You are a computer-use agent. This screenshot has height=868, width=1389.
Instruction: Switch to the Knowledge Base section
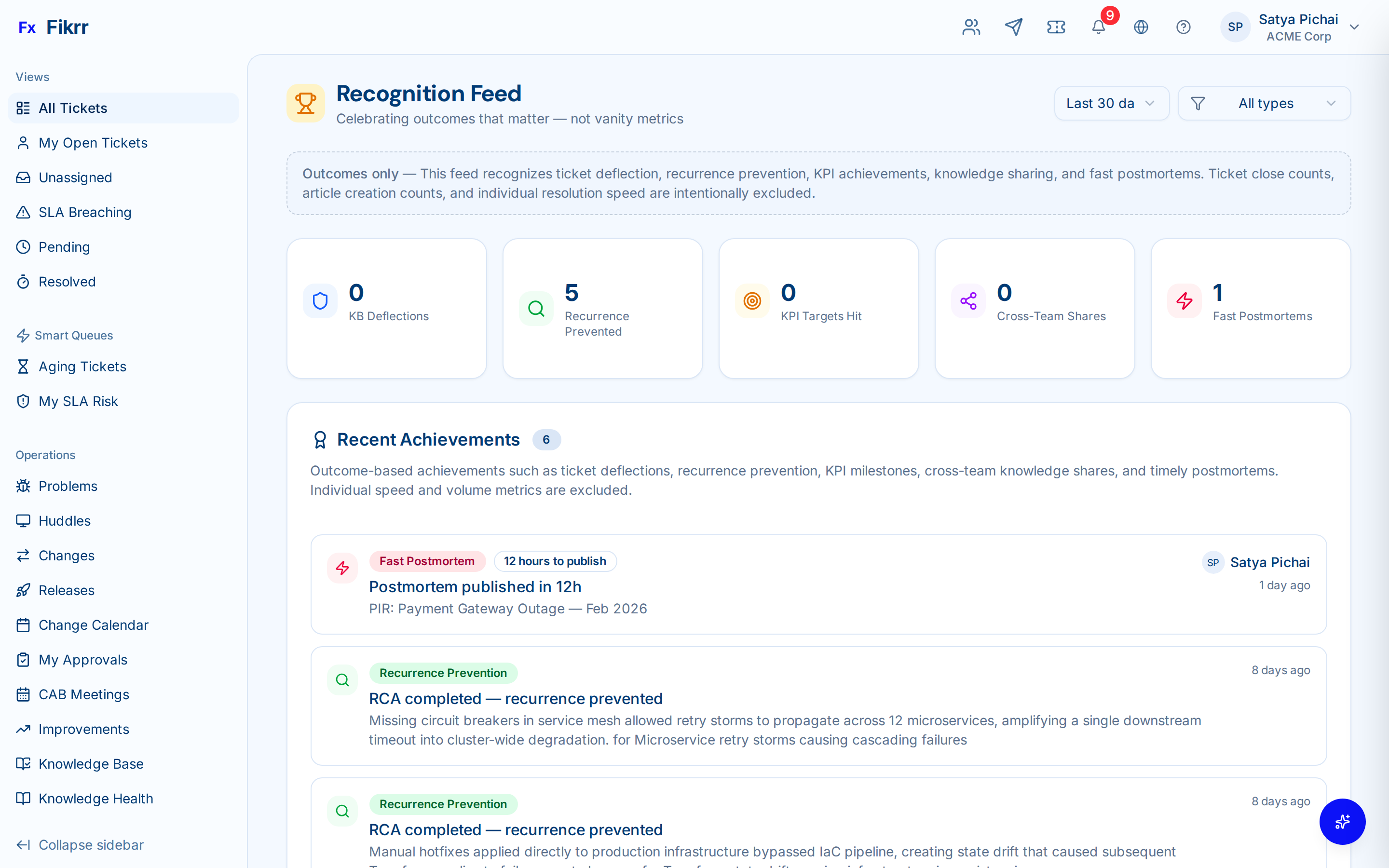pyautogui.click(x=91, y=763)
